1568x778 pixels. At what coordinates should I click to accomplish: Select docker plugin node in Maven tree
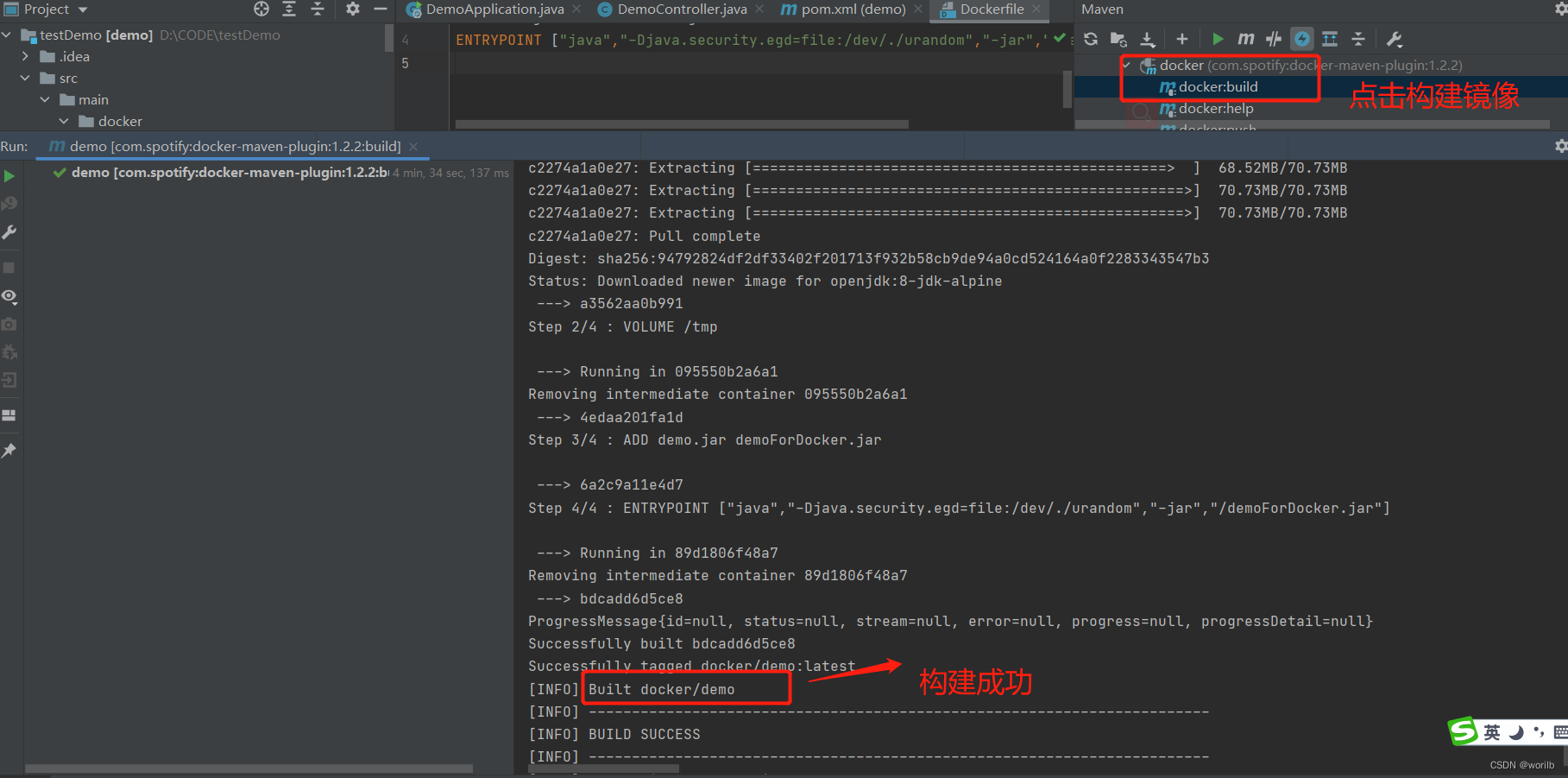1301,65
